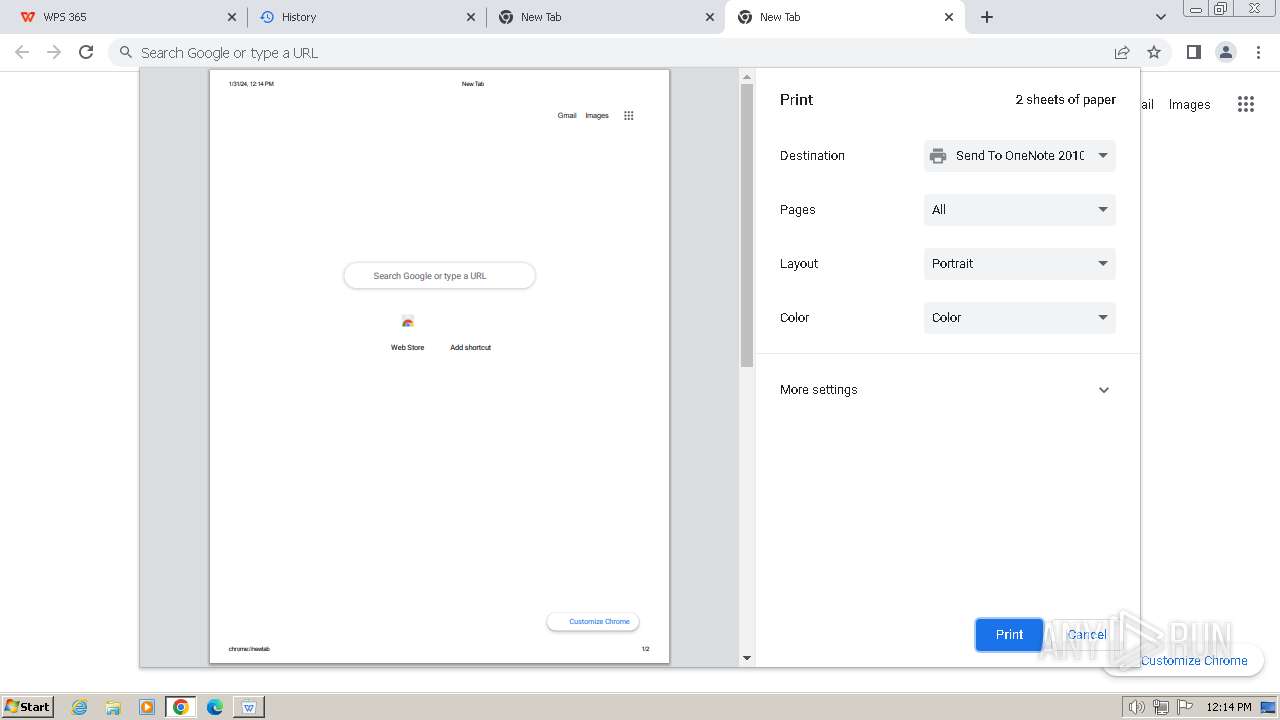Open the Images link behind the dialog
The height and width of the screenshot is (720, 1280).
[x=1189, y=104]
